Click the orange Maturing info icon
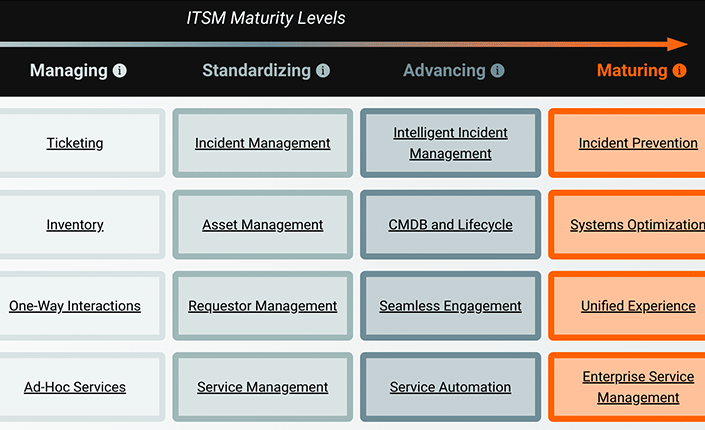The width and height of the screenshot is (705, 430). pos(679,71)
